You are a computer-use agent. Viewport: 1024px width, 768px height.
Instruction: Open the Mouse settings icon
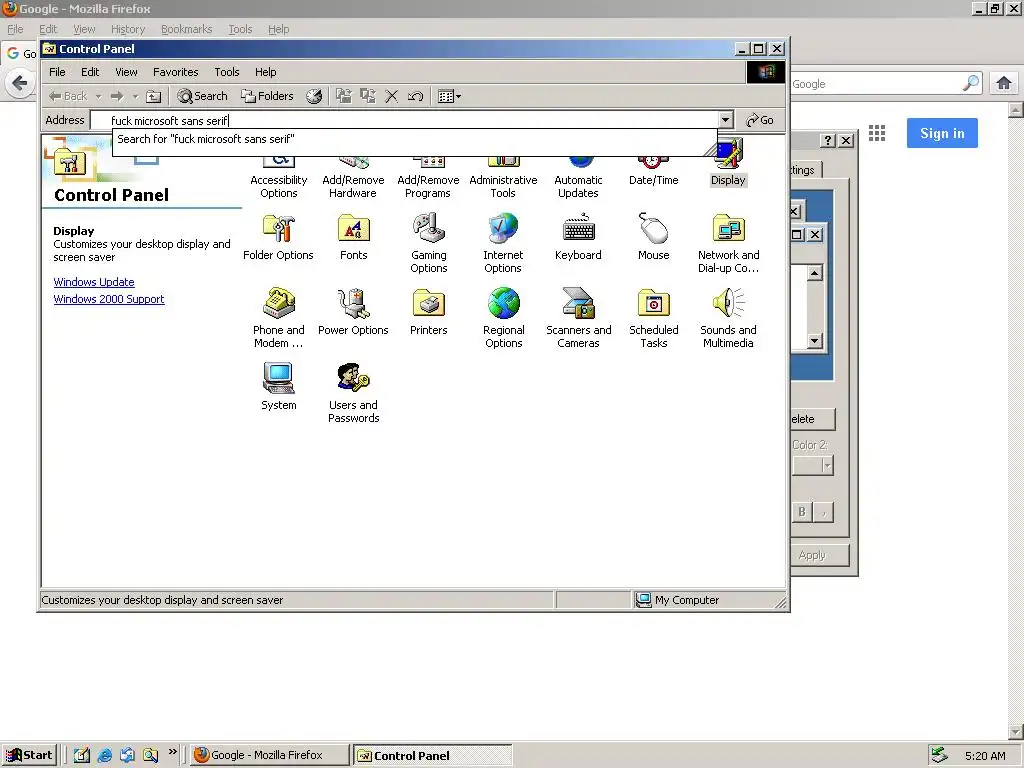(x=654, y=238)
